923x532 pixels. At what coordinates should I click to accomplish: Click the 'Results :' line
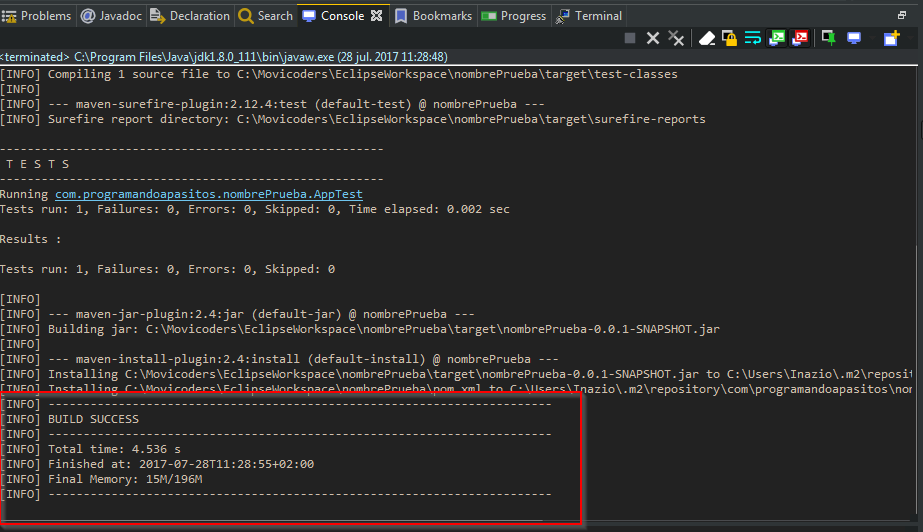(x=31, y=239)
